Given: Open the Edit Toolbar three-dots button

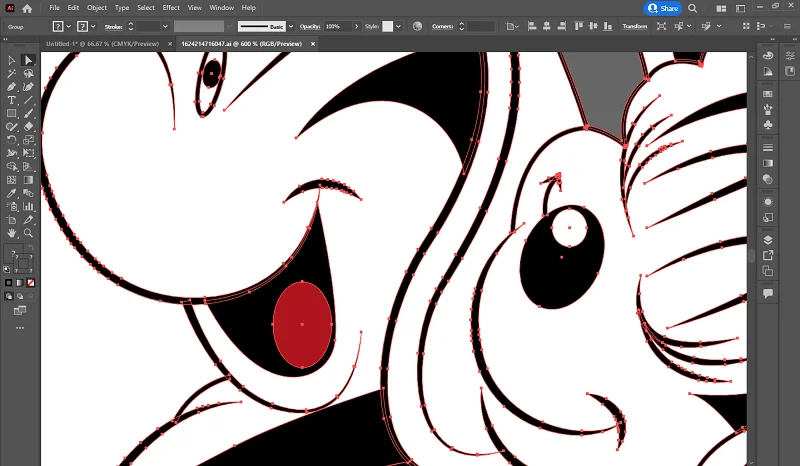Looking at the screenshot, I should [20, 328].
